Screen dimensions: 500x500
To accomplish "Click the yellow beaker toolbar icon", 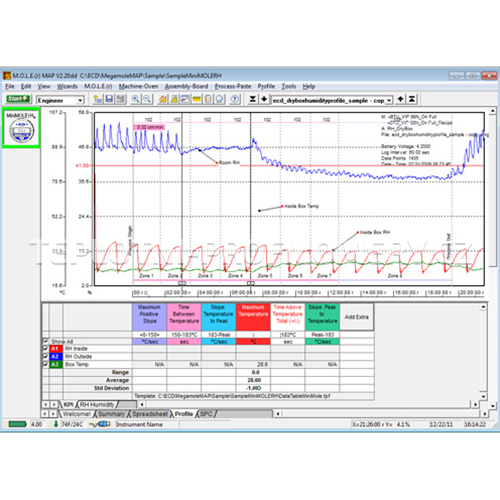I will [x=174, y=99].
